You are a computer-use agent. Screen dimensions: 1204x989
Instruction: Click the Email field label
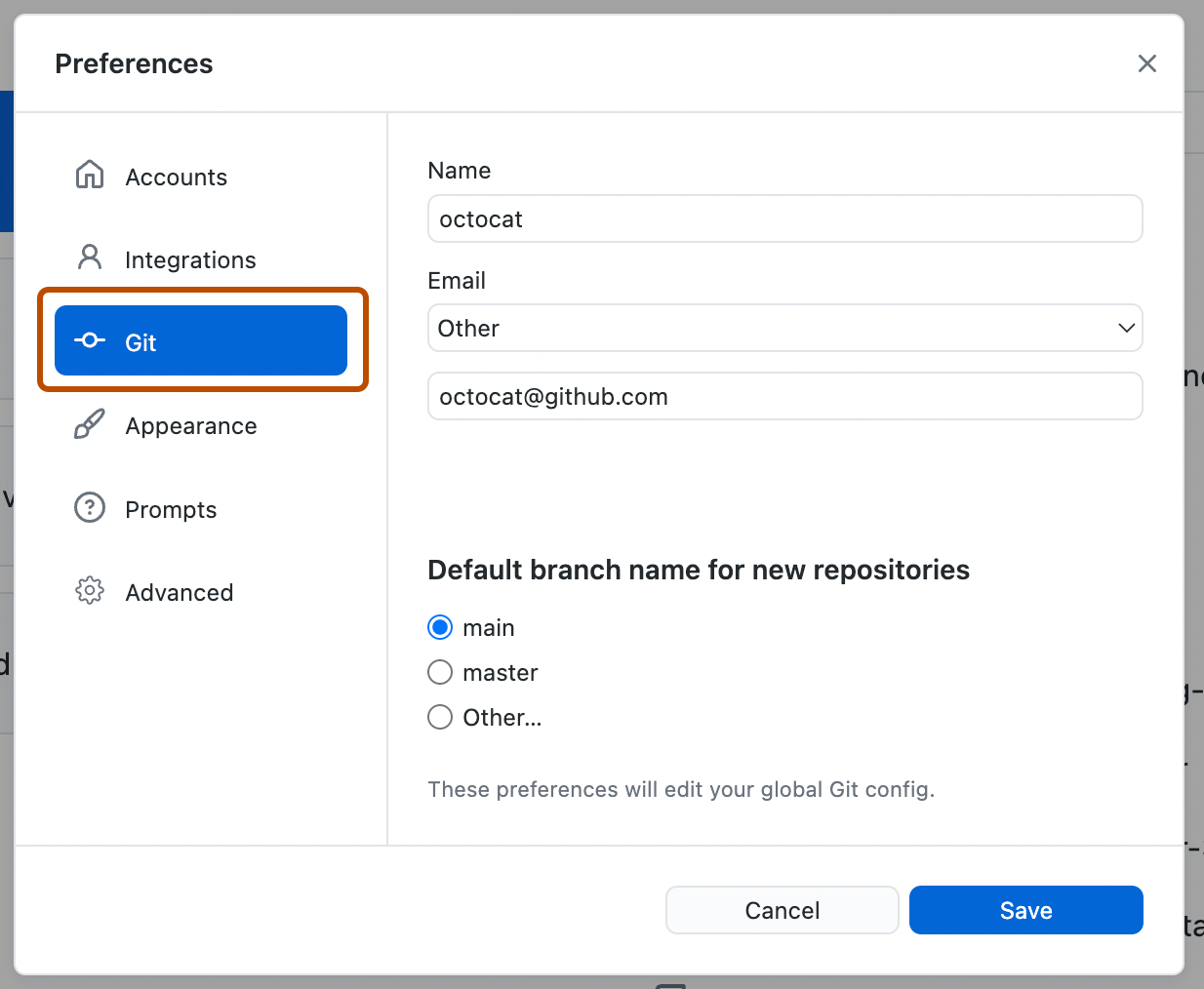457,281
